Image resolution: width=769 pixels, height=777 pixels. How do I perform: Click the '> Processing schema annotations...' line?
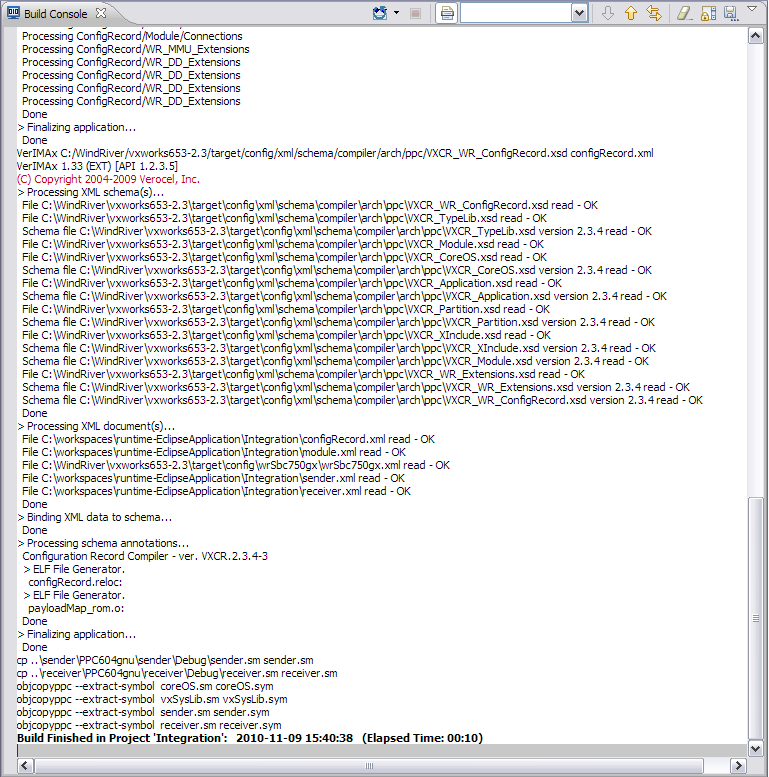[103, 543]
